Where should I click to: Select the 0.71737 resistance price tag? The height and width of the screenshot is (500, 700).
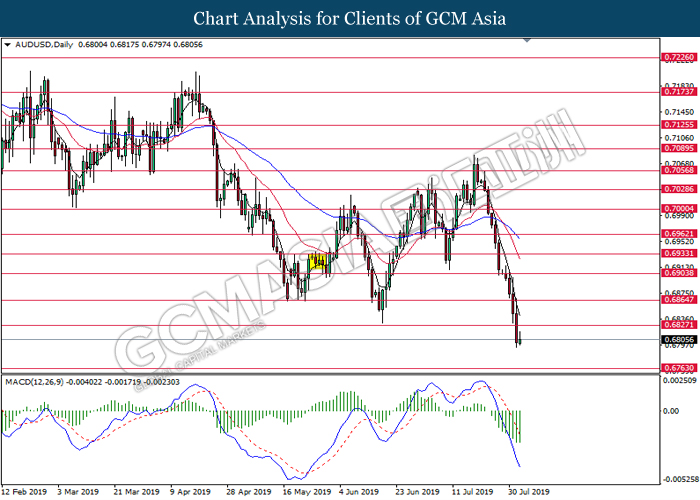(678, 91)
